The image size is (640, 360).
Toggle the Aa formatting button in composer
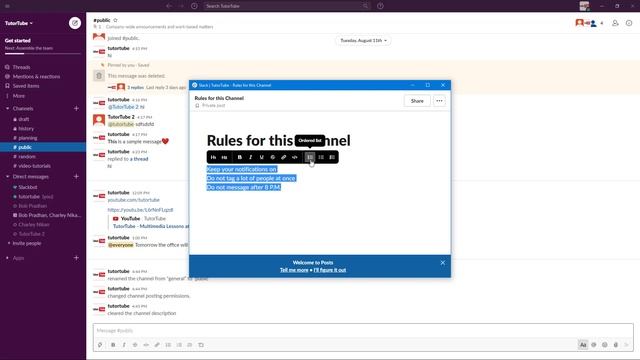[x=583, y=345]
